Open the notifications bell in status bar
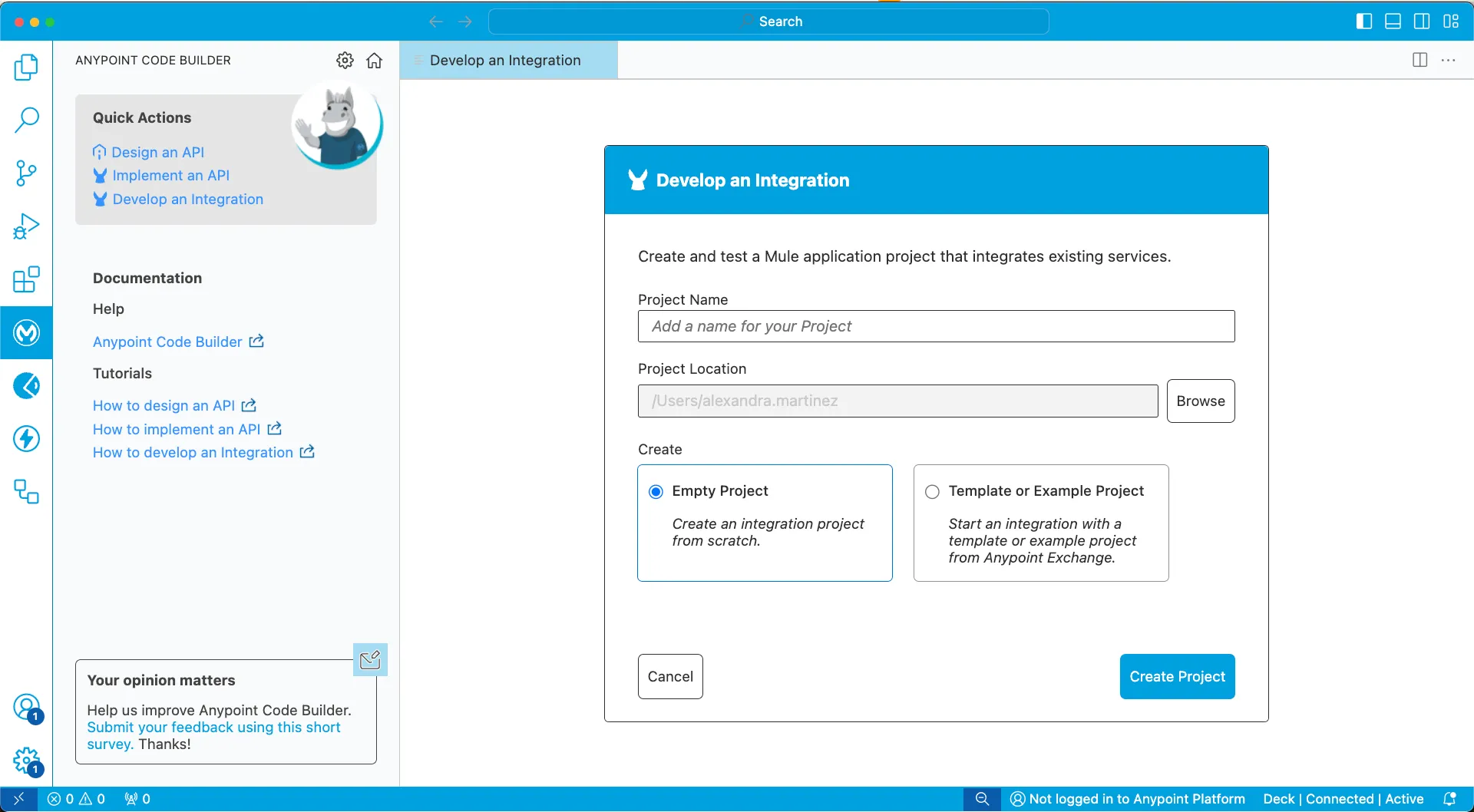 (x=1449, y=799)
